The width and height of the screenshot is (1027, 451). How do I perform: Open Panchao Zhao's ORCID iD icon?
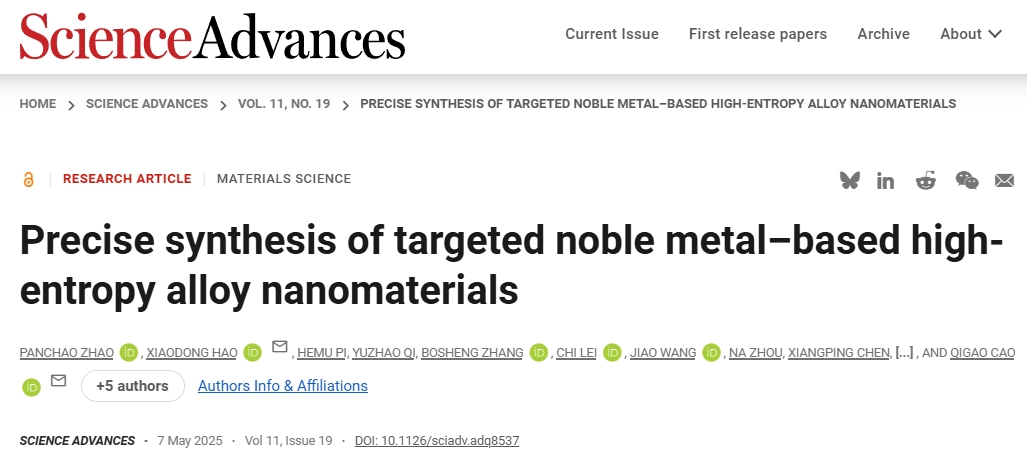tap(129, 353)
